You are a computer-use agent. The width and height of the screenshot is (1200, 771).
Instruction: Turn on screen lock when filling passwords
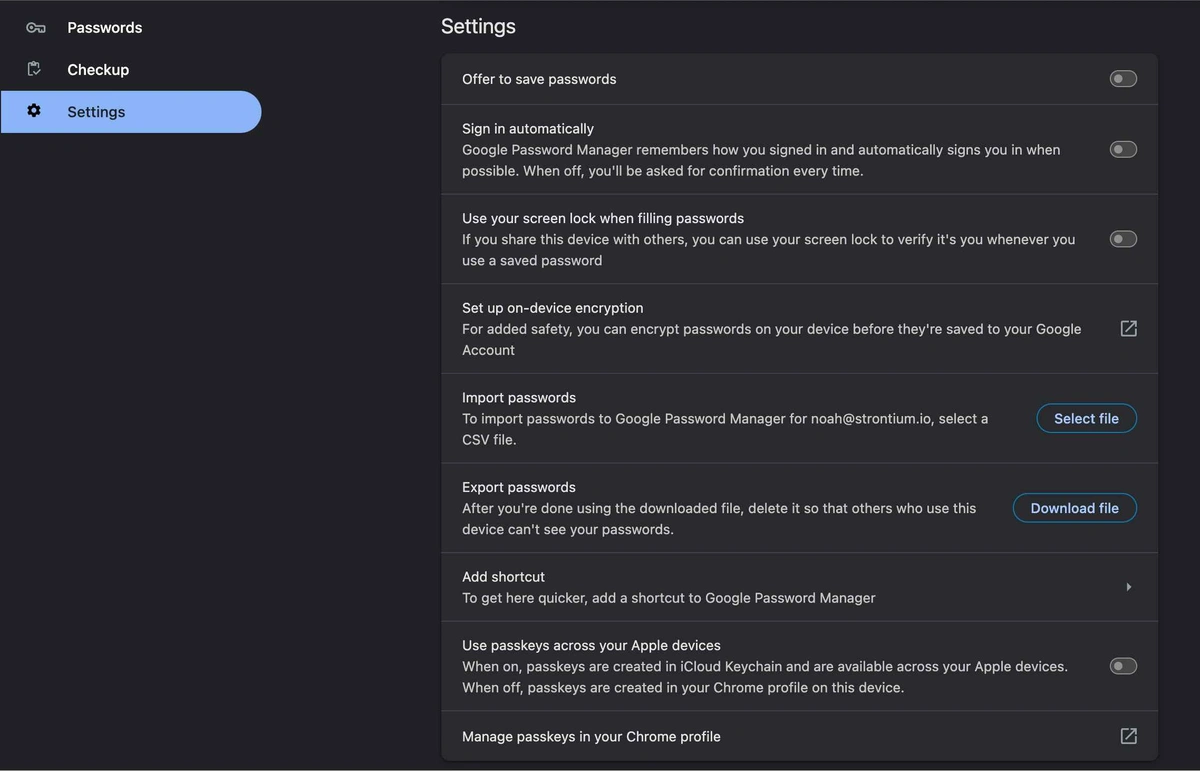(1123, 239)
